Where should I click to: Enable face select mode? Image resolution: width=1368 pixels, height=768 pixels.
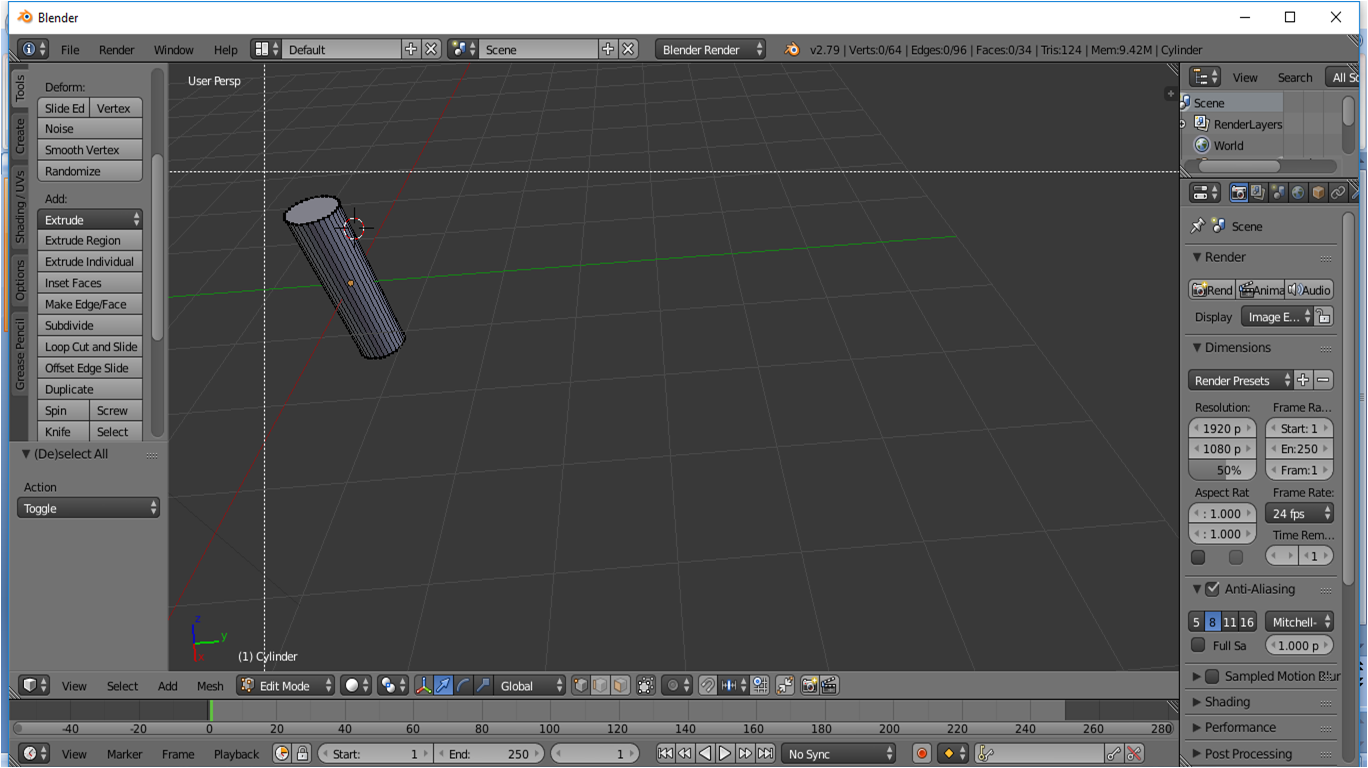(621, 685)
